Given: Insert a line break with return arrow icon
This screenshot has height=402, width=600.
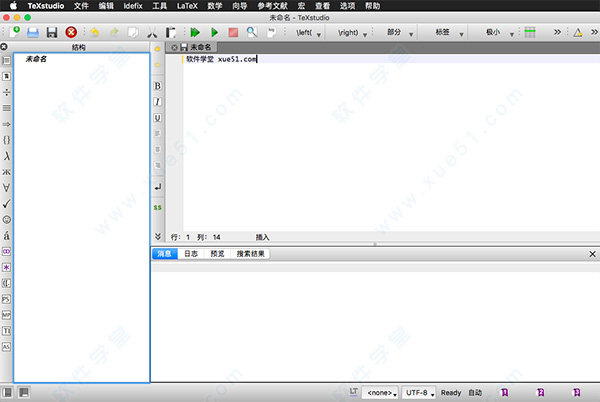Looking at the screenshot, I should (x=158, y=187).
